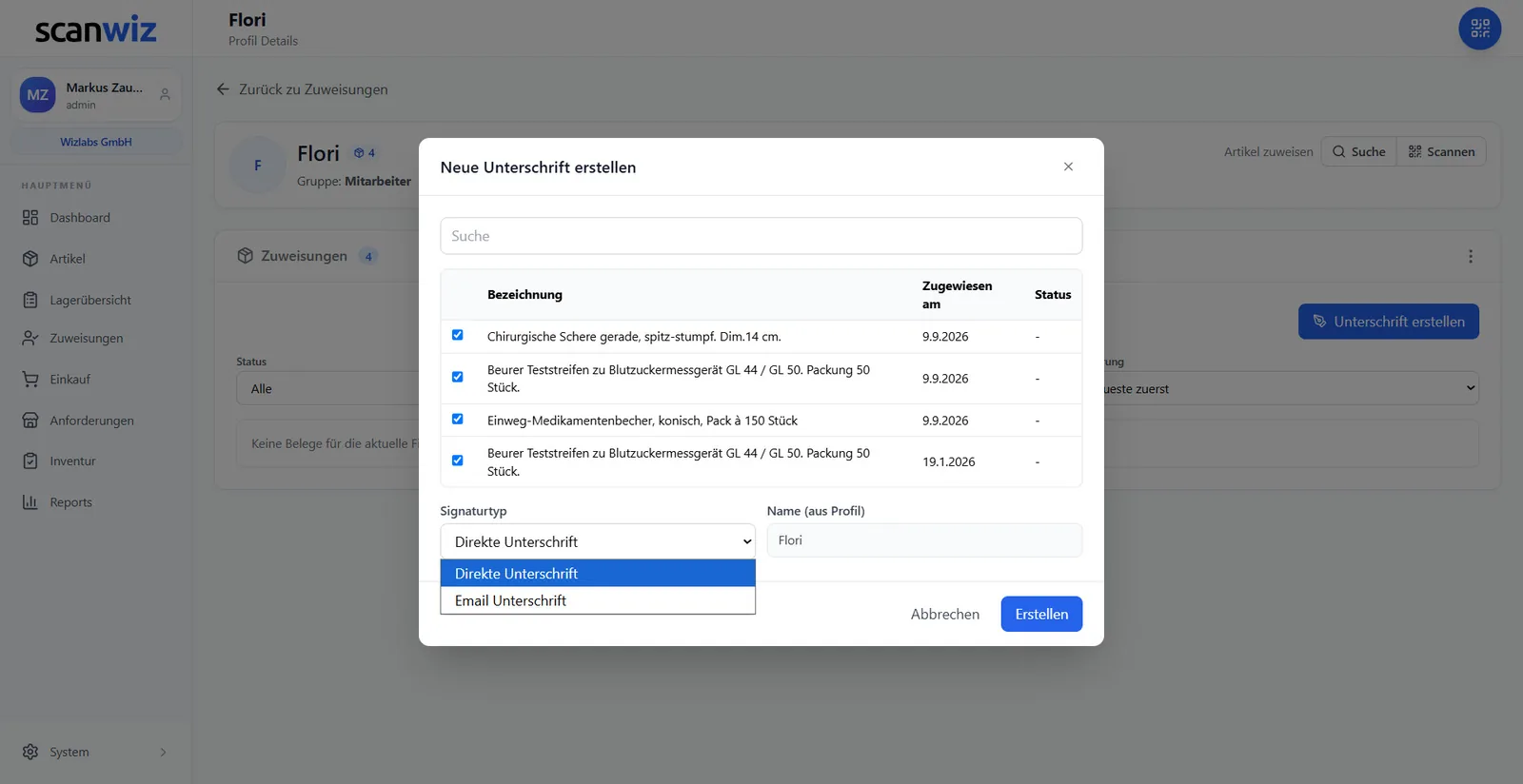
Task: Uncheck Einweg-Medikamentenbecher row checkbox
Action: click(458, 419)
